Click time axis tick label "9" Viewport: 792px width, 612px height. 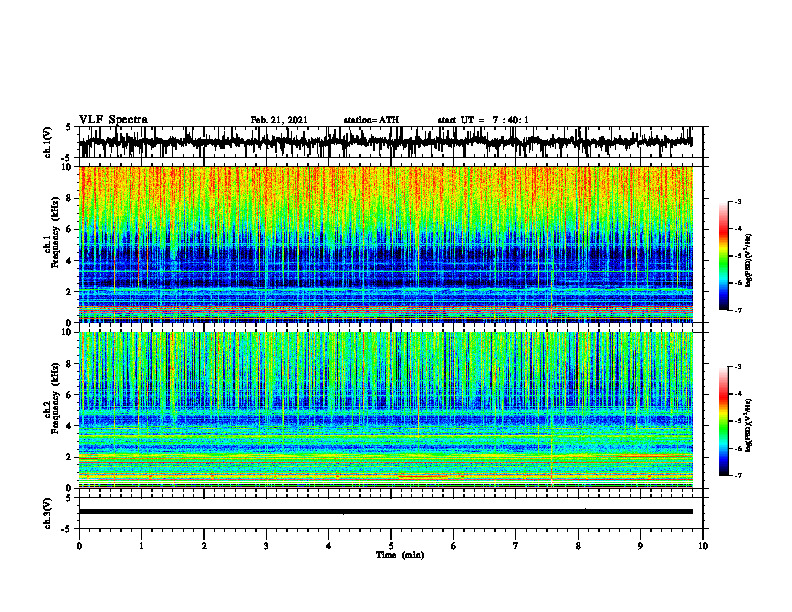(640, 546)
